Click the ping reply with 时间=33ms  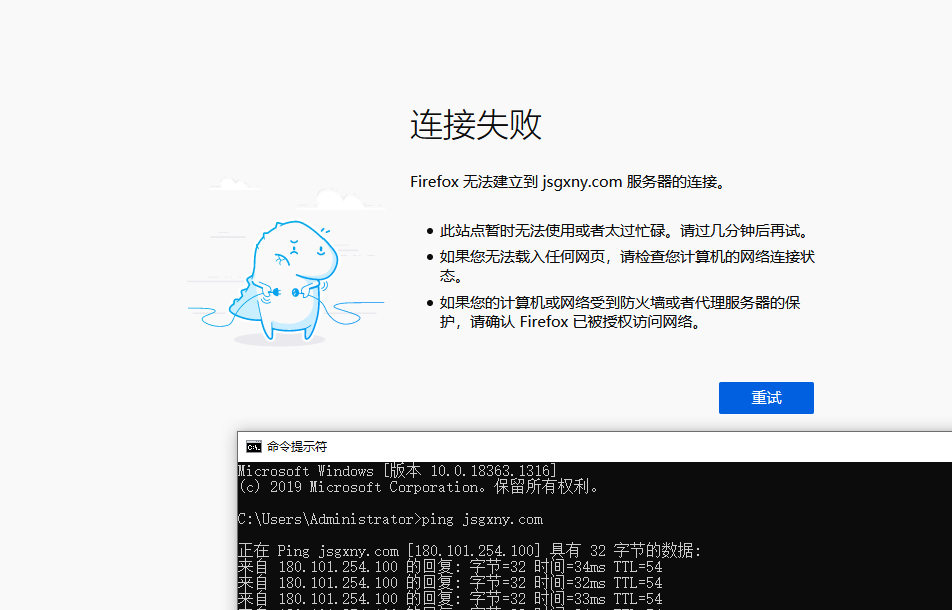click(x=450, y=598)
